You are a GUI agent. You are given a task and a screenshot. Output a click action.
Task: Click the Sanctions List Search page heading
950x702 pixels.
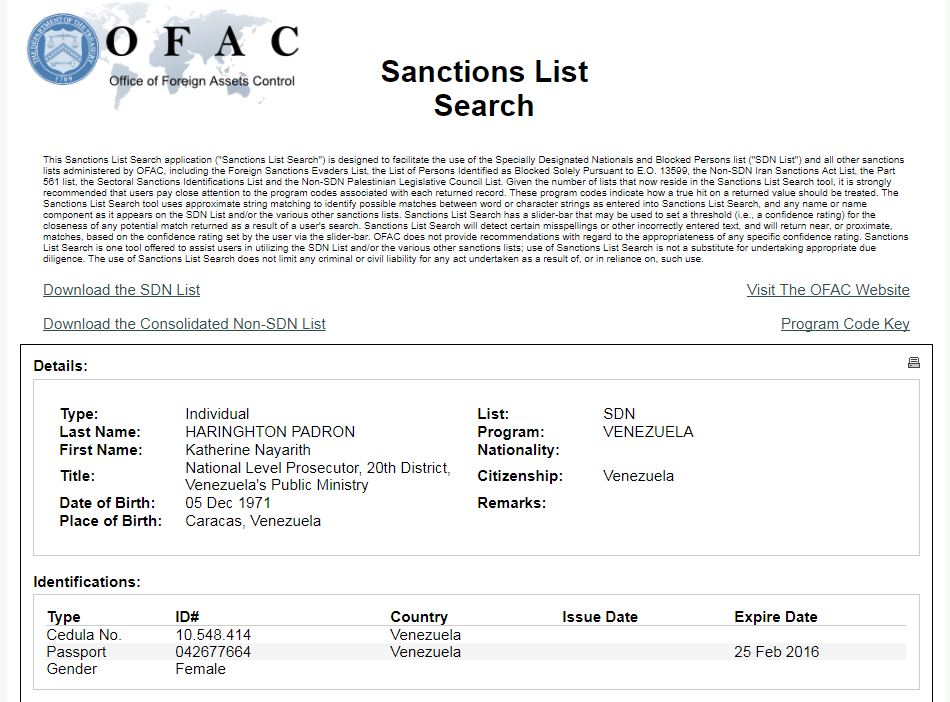tap(484, 88)
